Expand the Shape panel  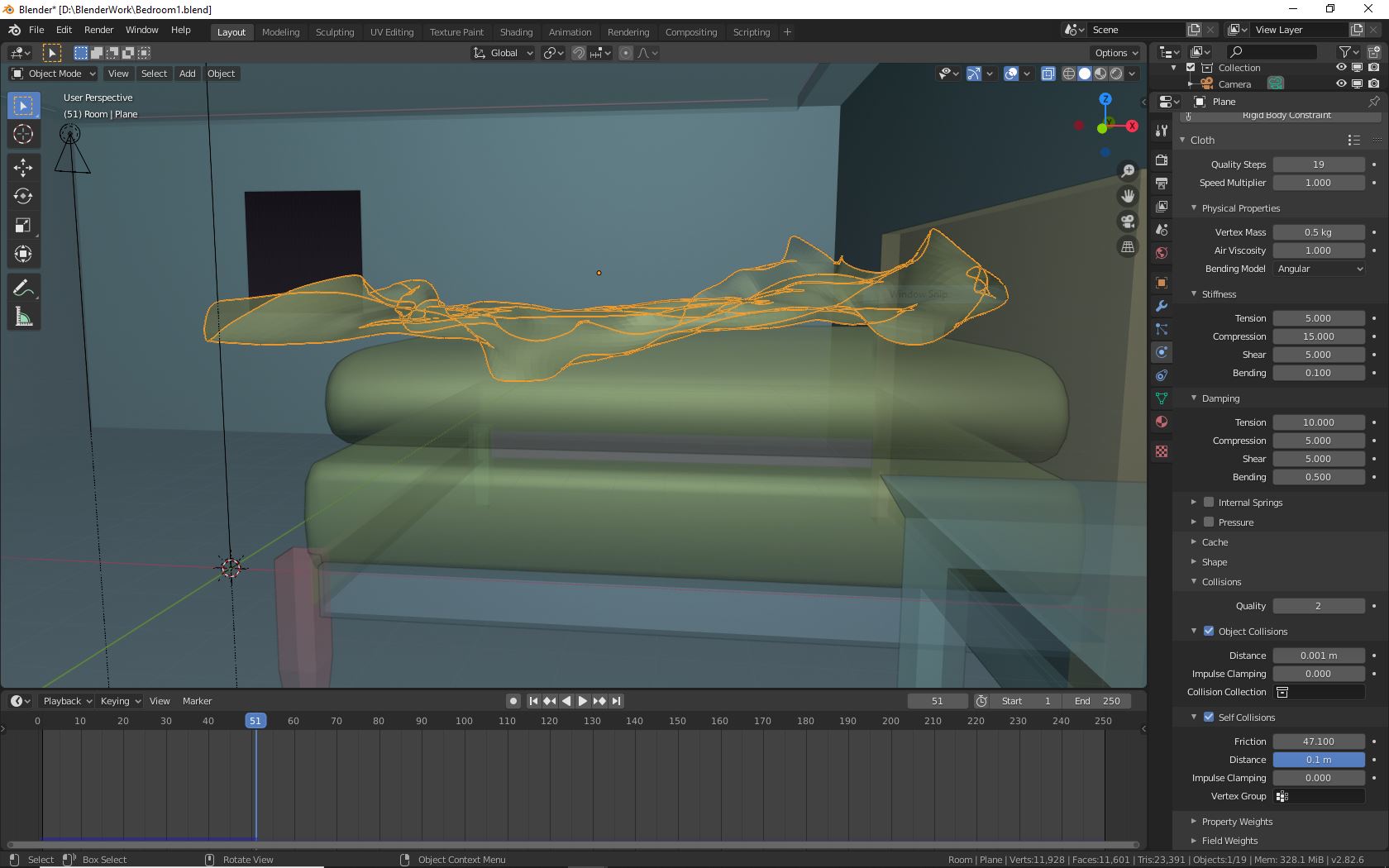[1214, 562]
